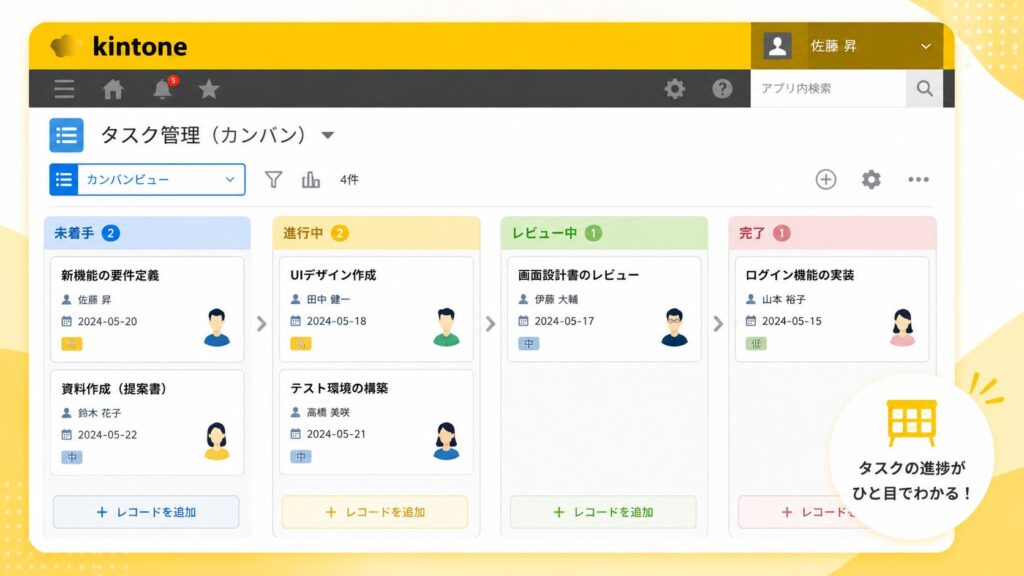Click the タスク管理（カンバン） app title

coord(203,135)
